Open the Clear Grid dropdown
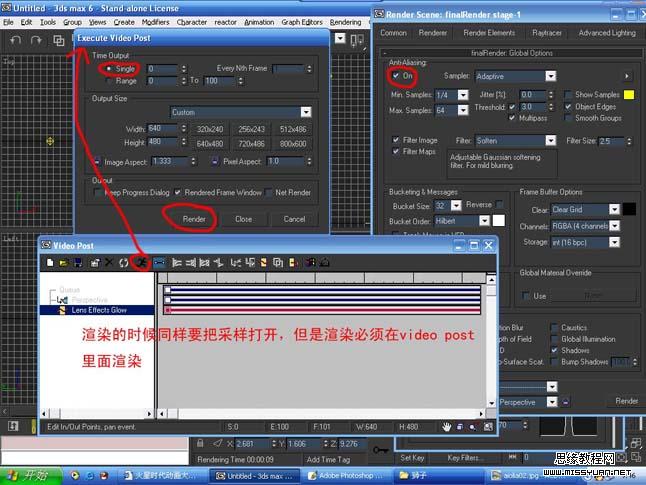 (614, 209)
